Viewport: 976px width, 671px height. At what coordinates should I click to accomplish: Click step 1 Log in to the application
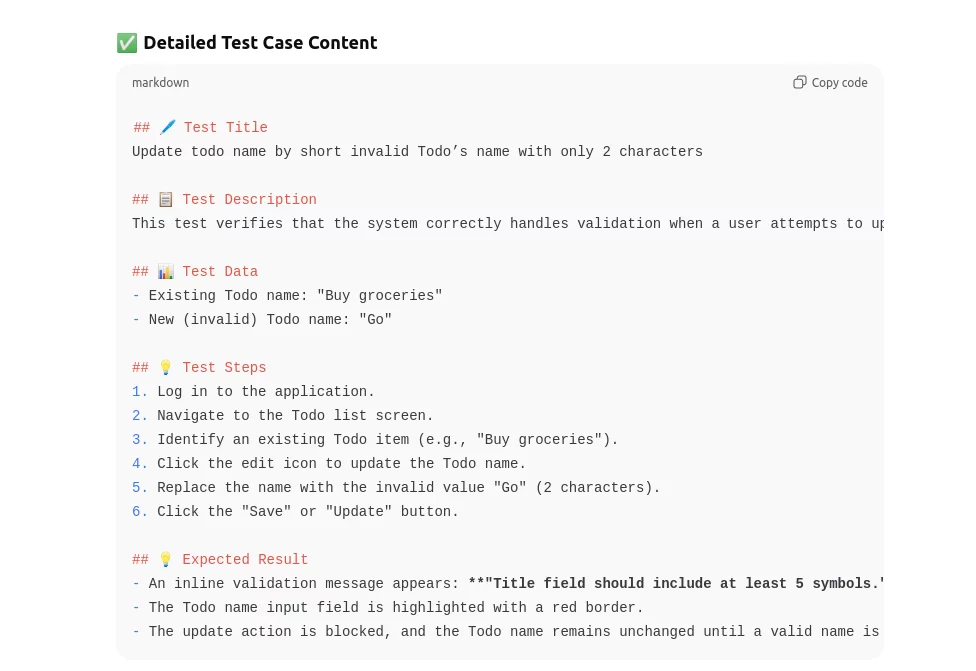(x=266, y=392)
